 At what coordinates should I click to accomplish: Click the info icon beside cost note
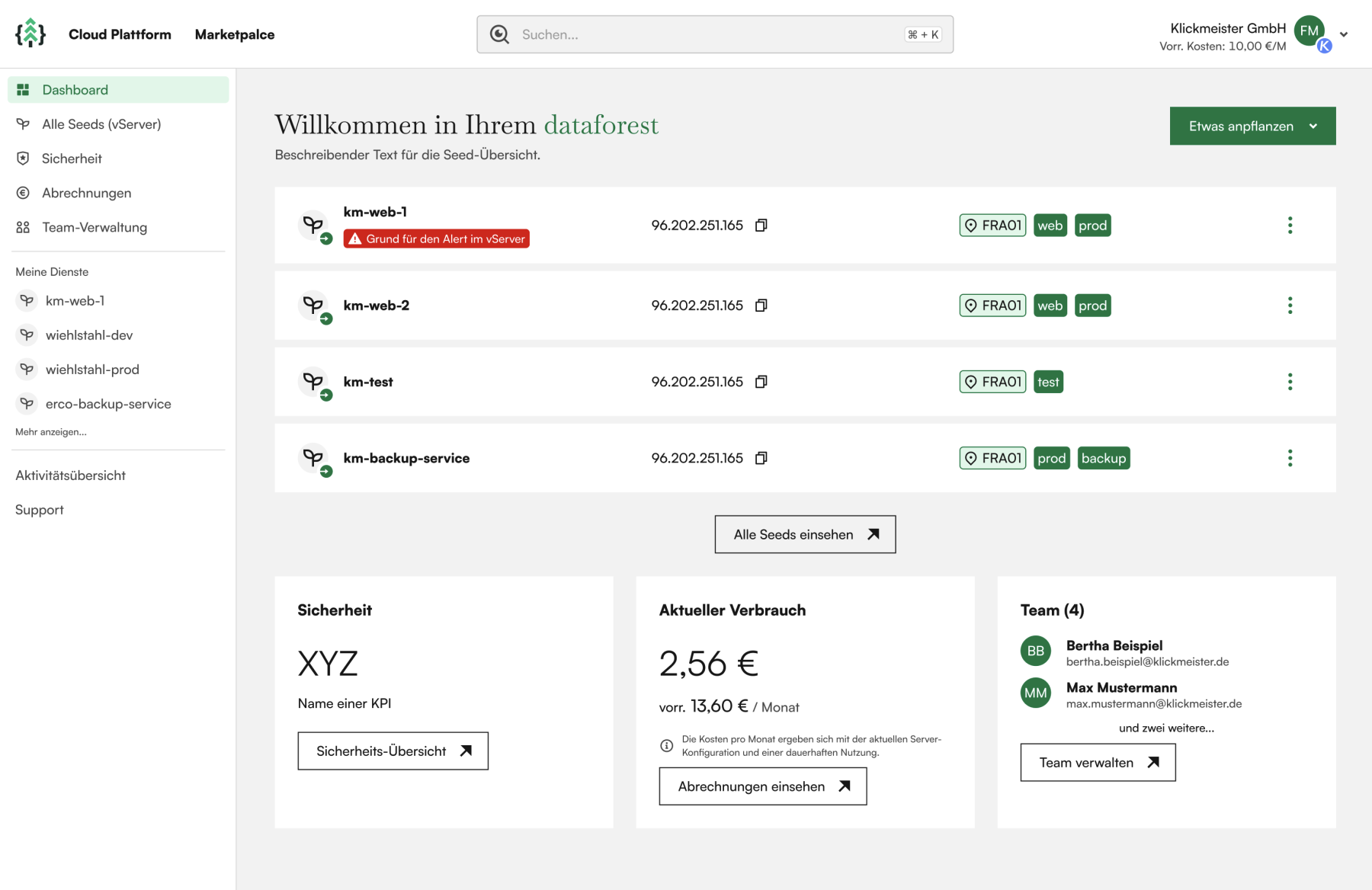click(x=666, y=745)
